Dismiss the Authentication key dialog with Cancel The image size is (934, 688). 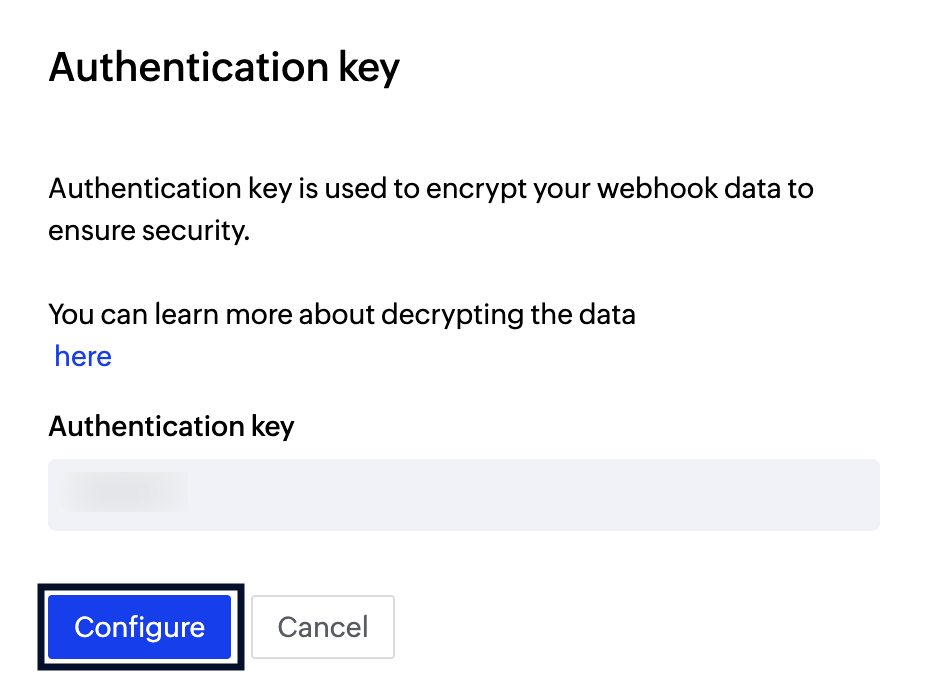tap(322, 627)
